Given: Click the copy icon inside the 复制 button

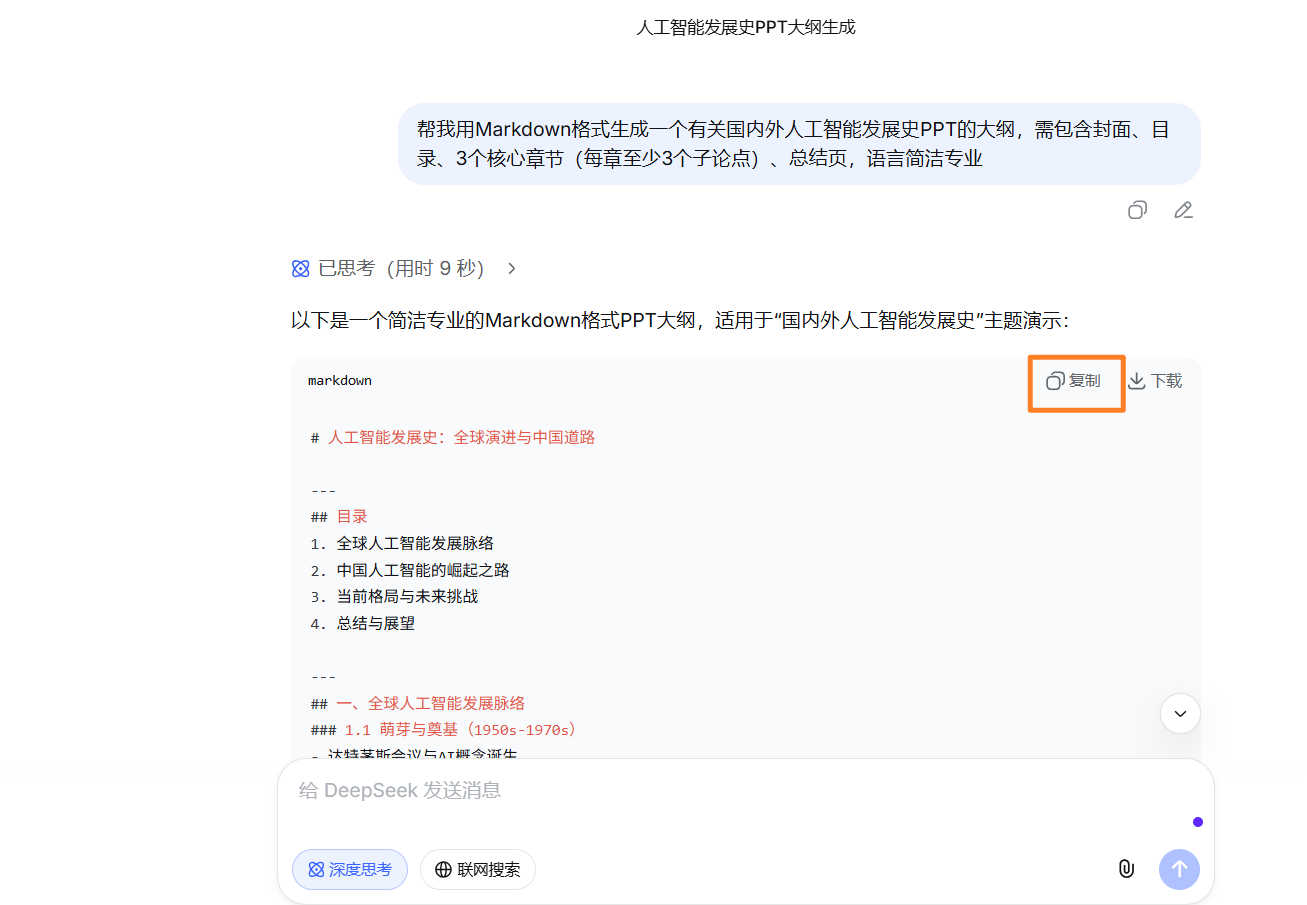Looking at the screenshot, I should (x=1055, y=382).
